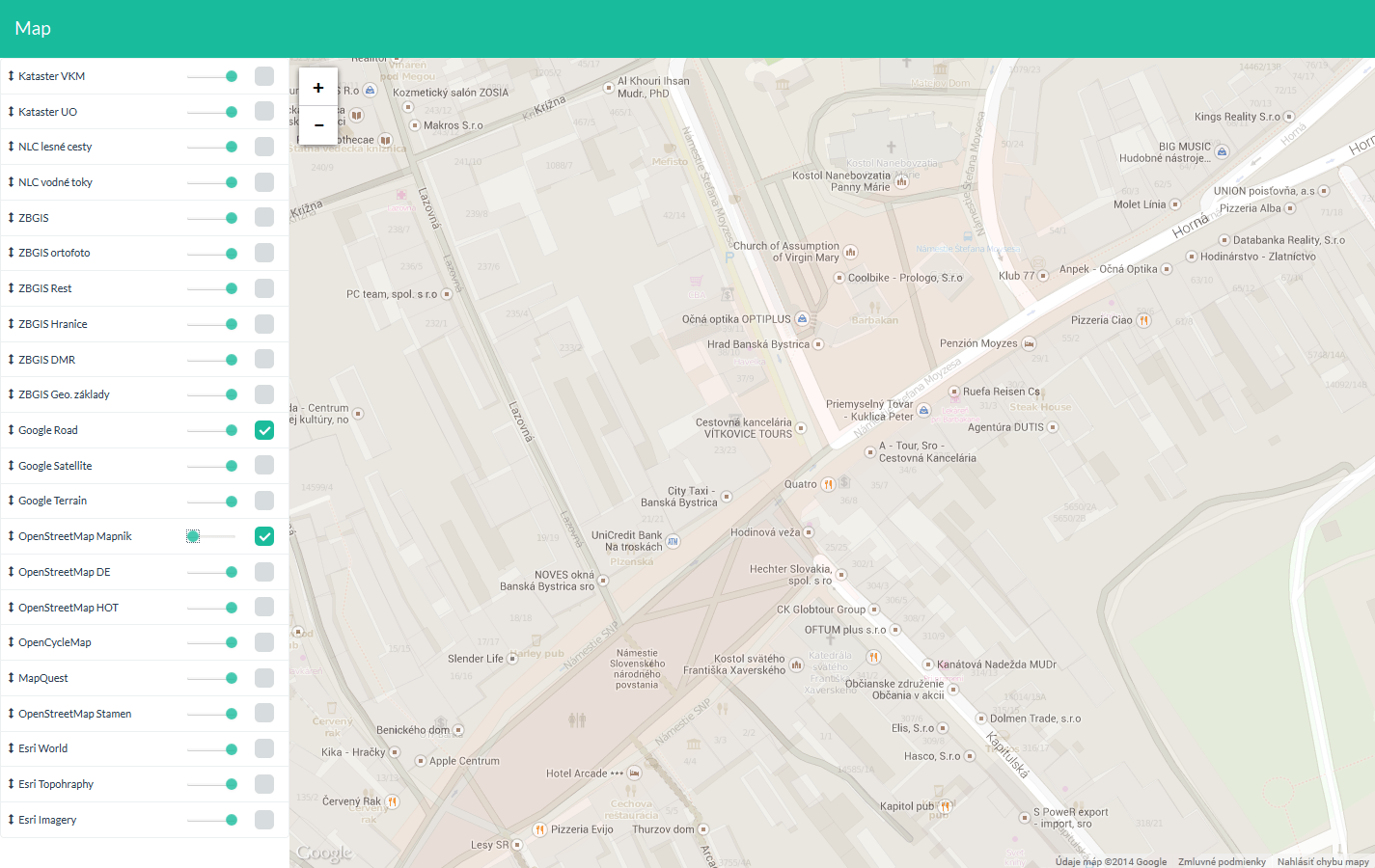Uncheck the Google Road layer

click(264, 430)
